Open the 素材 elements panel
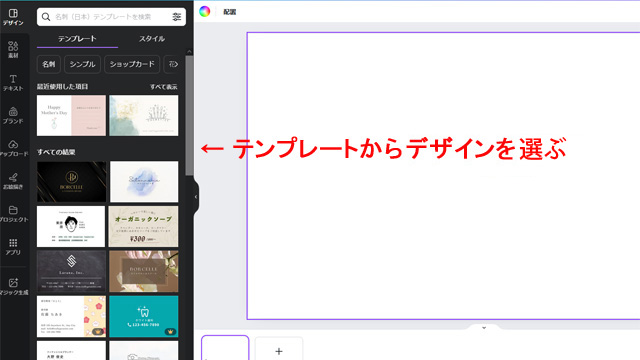 click(x=13, y=50)
